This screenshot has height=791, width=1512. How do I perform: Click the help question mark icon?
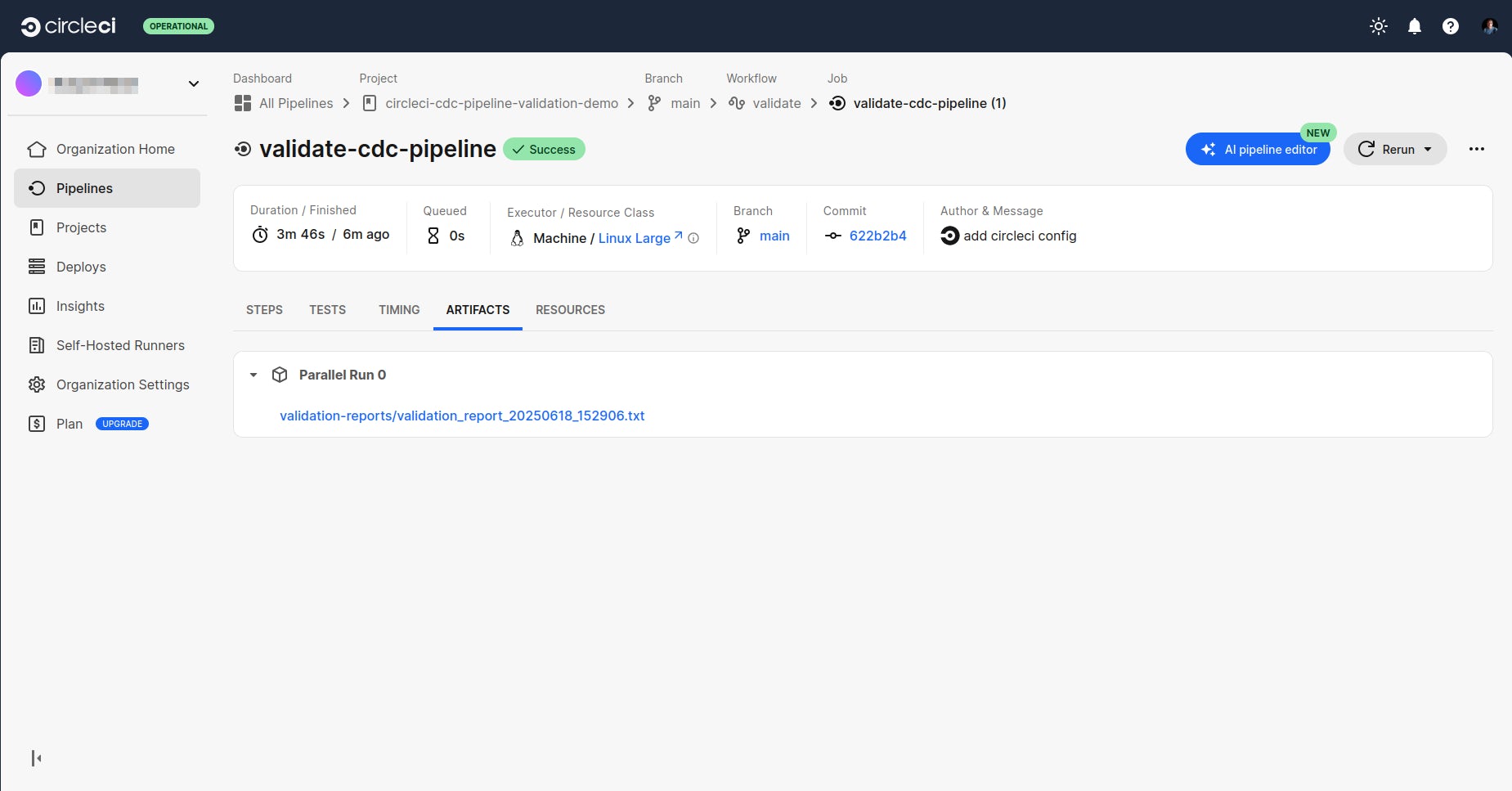tap(1450, 26)
